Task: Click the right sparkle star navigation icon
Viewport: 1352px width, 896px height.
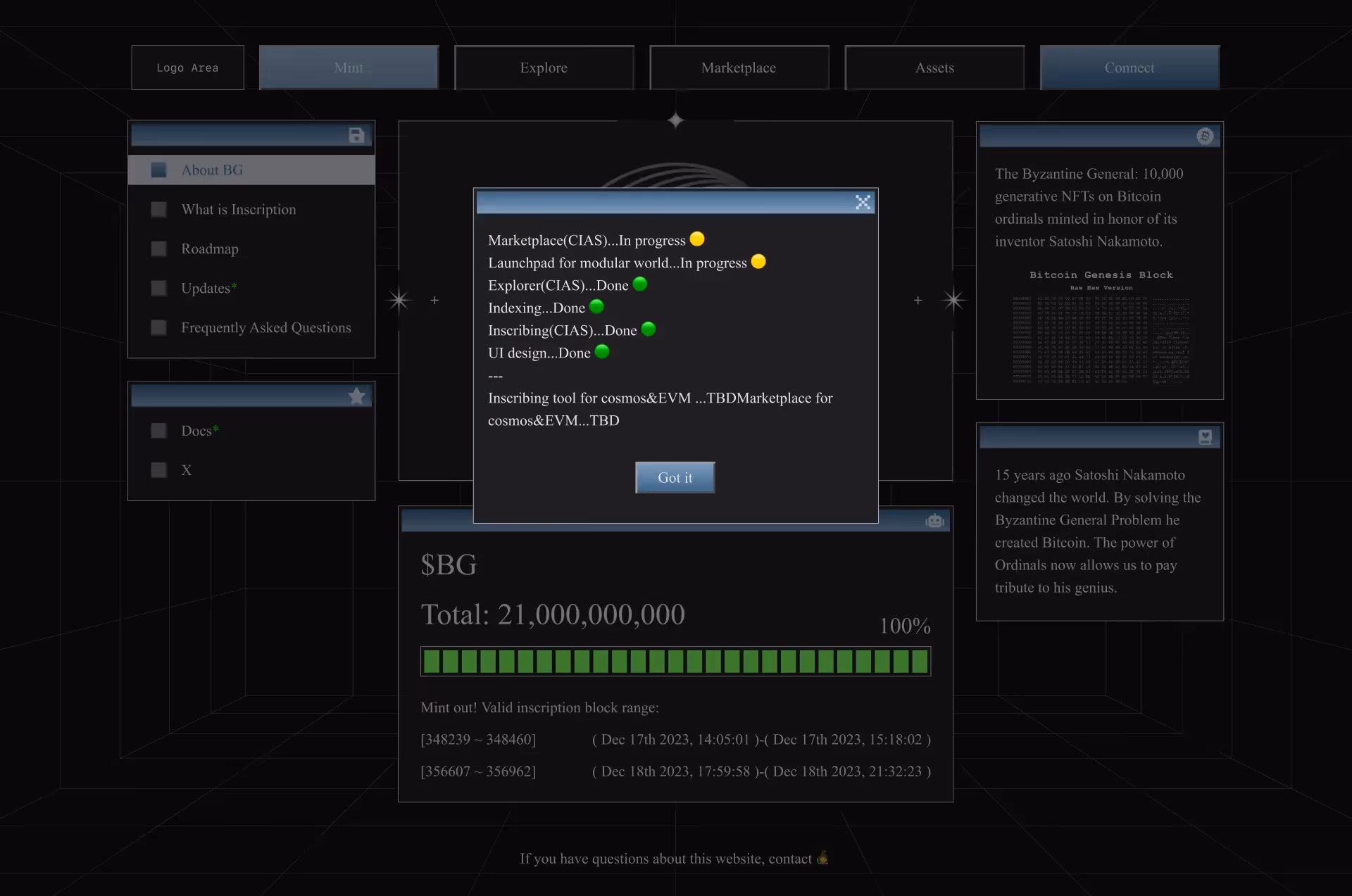Action: tap(953, 301)
